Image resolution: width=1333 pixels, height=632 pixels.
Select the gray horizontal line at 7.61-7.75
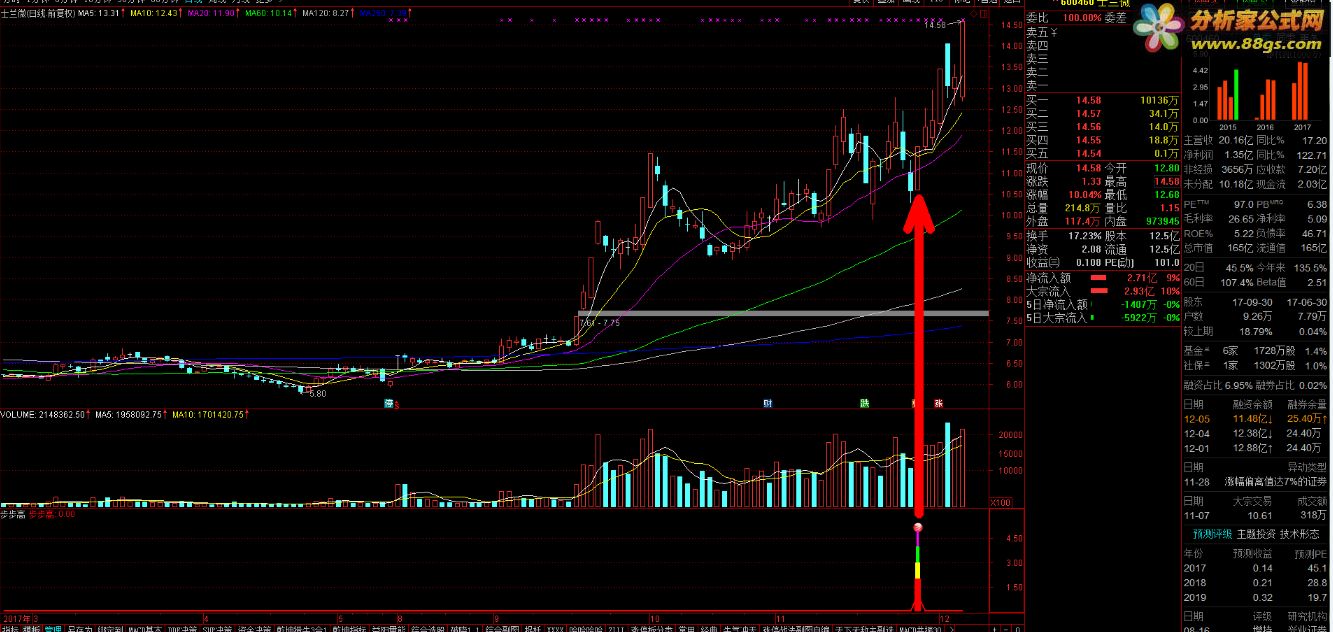point(783,314)
